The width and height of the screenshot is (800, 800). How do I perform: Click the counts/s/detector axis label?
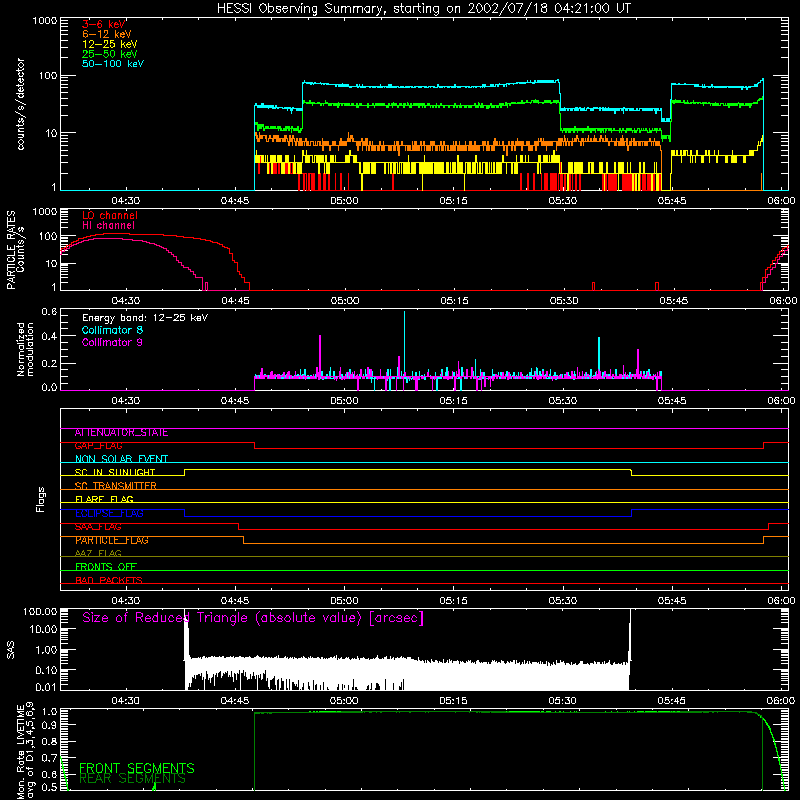point(20,104)
